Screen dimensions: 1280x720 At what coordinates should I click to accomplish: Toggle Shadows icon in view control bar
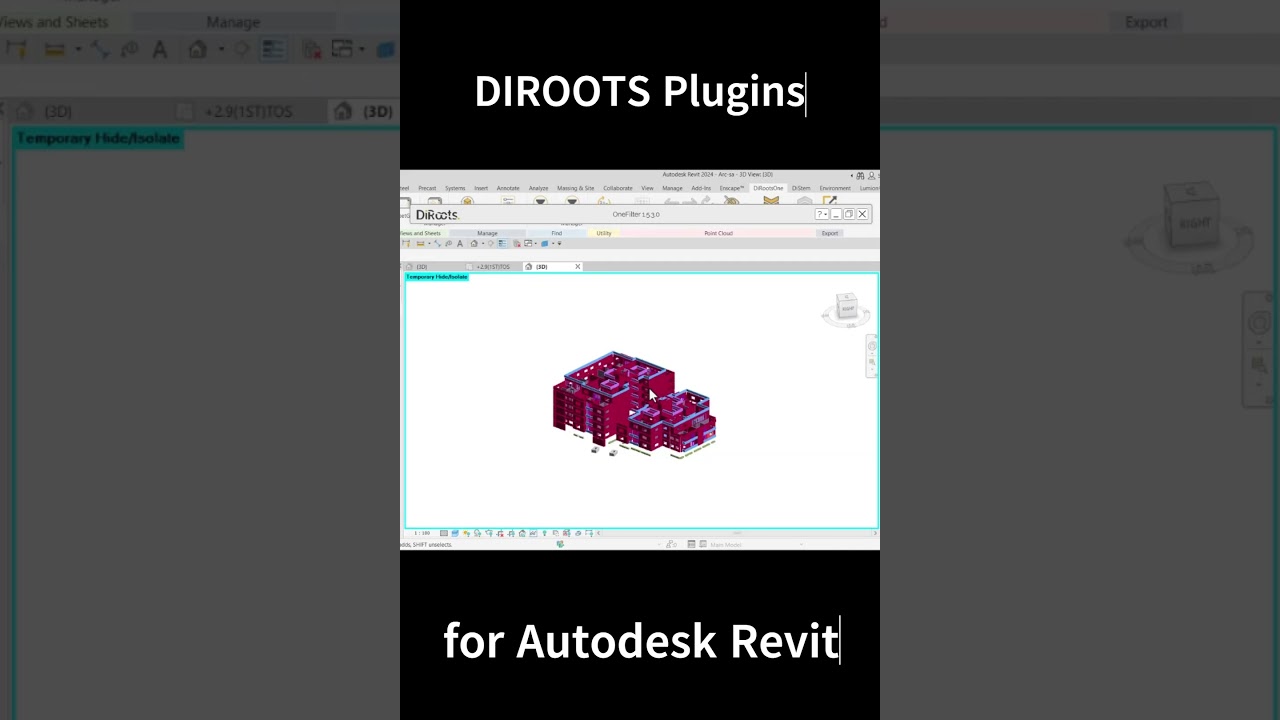477,533
